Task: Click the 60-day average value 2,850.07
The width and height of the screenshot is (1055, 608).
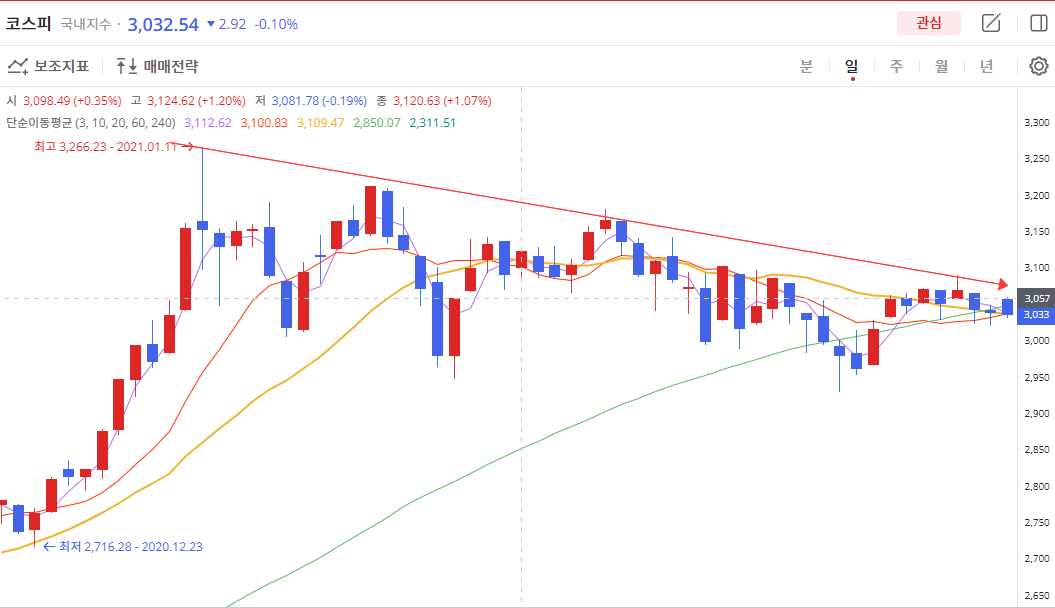Action: (377, 123)
